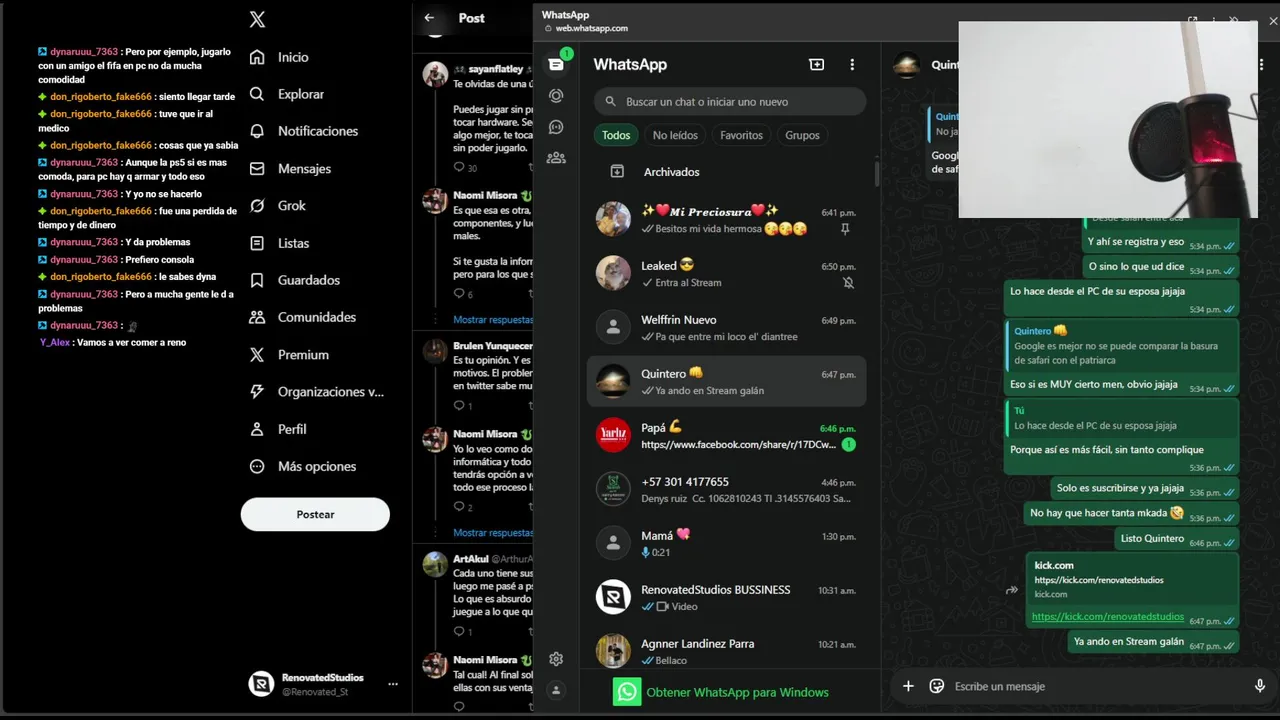Open the +57 301 4177655 chat
Screen dimensions: 1280x720
(x=727, y=490)
